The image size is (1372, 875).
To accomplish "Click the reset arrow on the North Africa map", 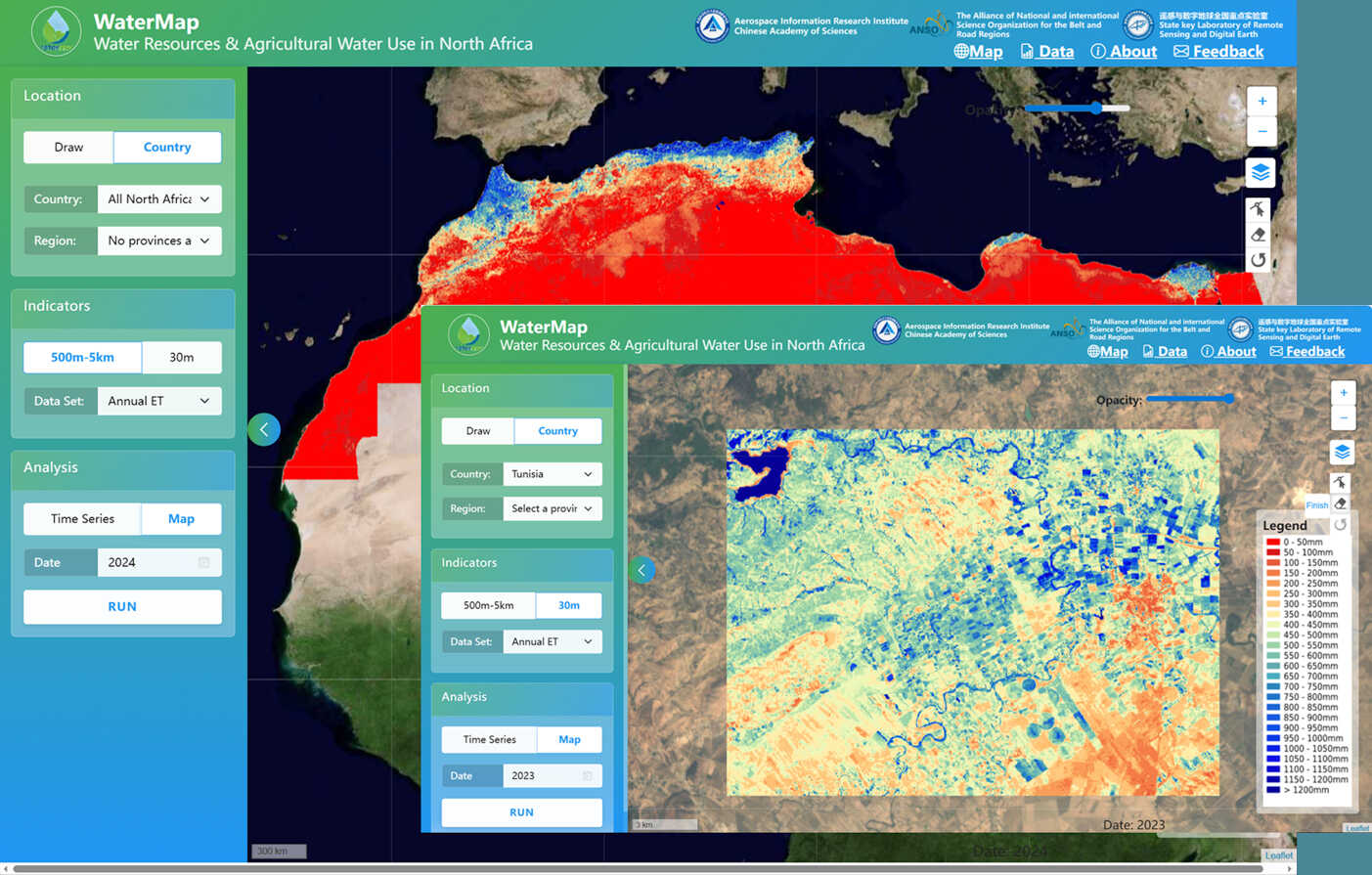I will coord(1259,260).
